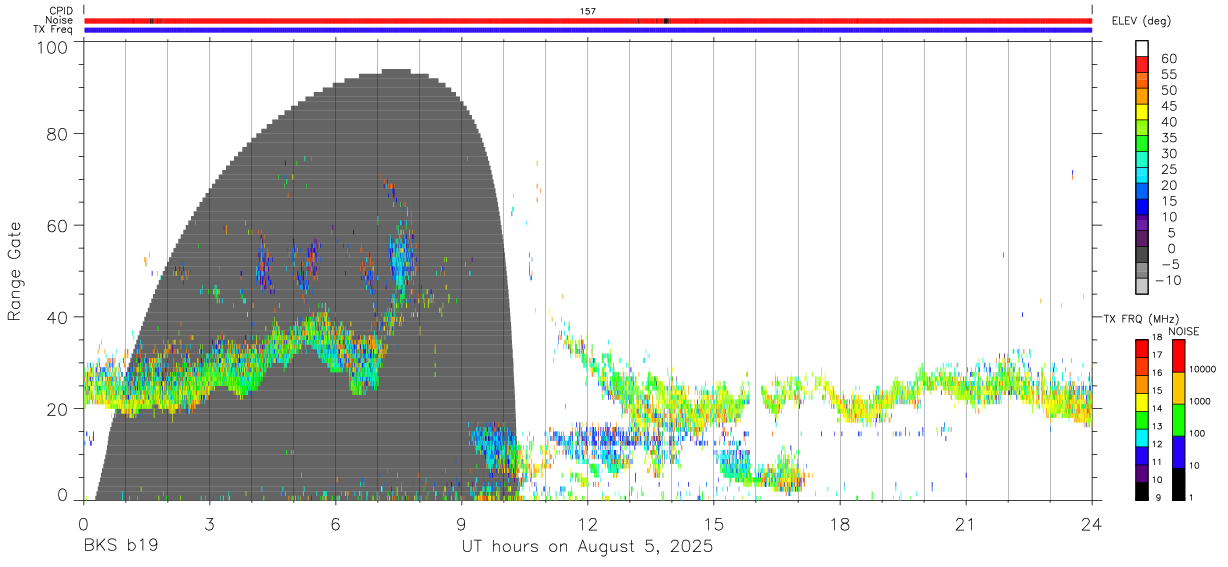Click x-axis hour label 24
The height and width of the screenshot is (567, 1228).
point(1091,524)
